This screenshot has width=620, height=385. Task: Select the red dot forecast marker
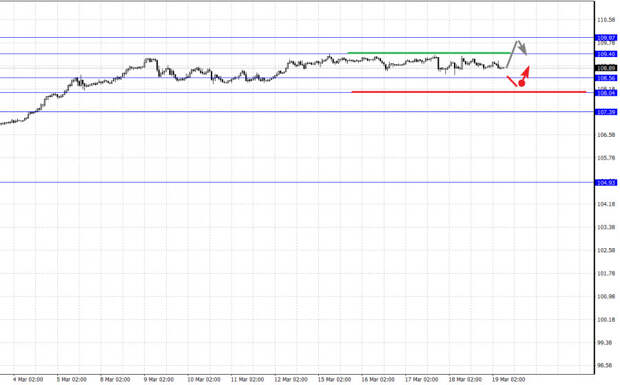pyautogui.click(x=522, y=83)
